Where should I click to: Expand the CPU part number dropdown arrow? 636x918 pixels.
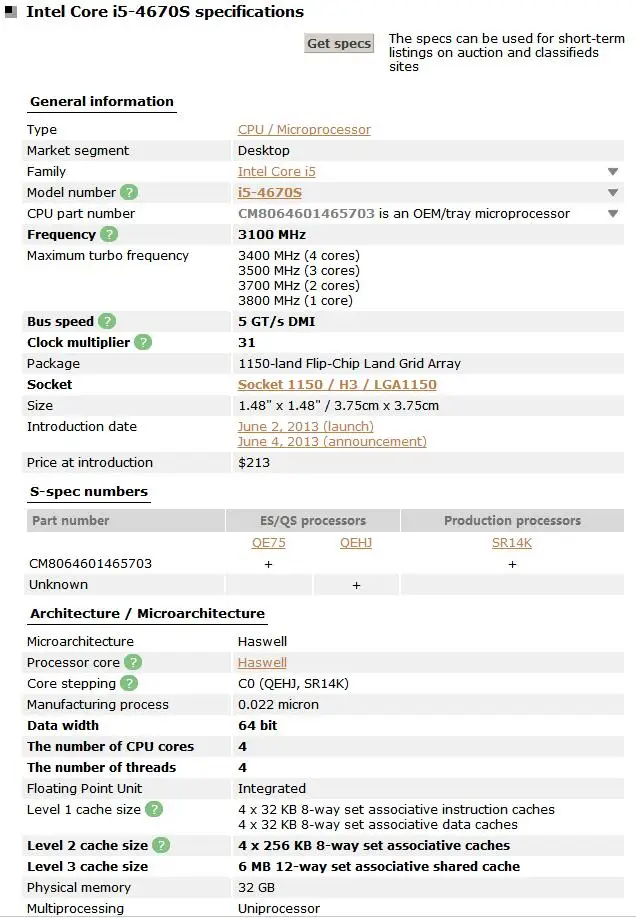613,214
